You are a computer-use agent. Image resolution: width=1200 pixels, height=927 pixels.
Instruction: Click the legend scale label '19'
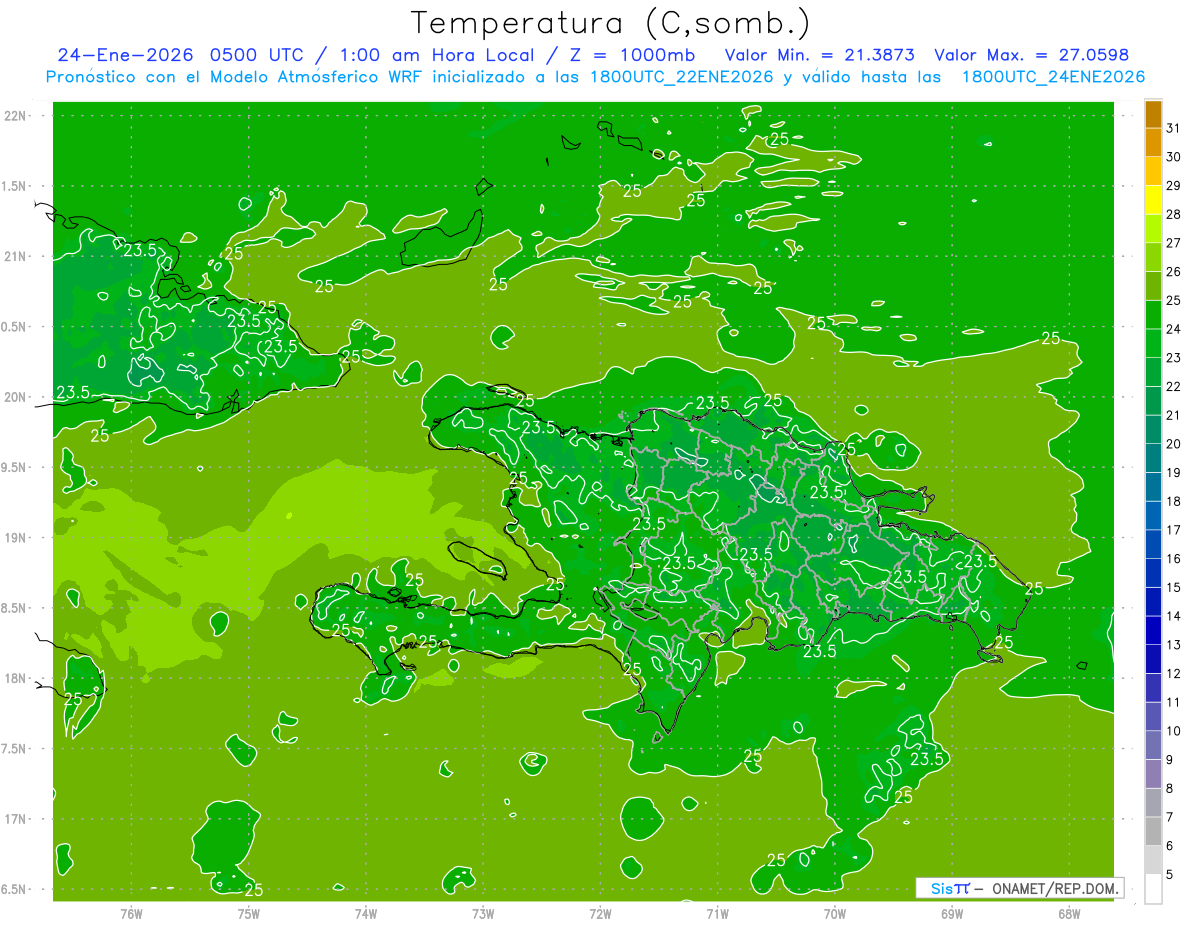1173,473
